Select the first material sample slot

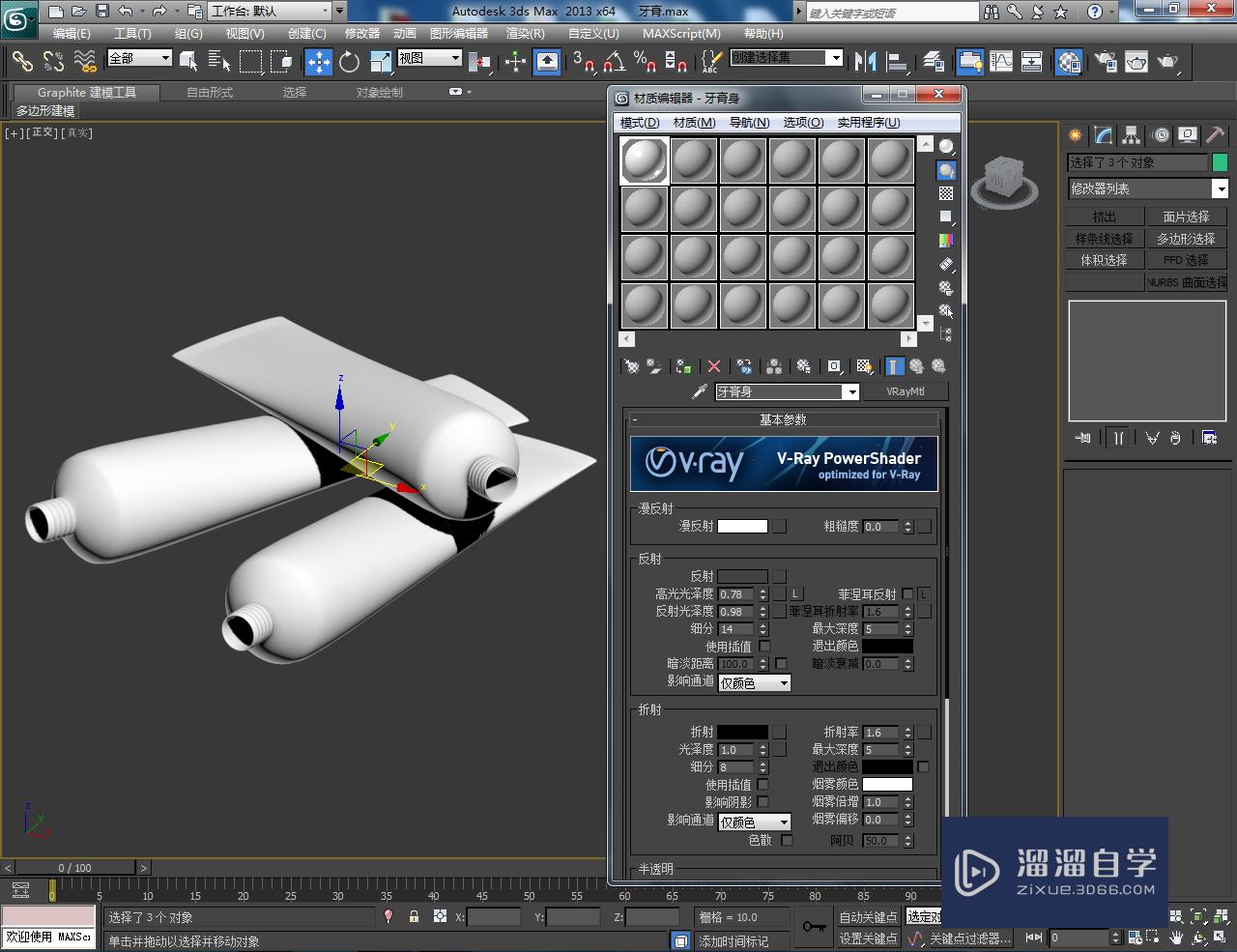click(x=644, y=160)
